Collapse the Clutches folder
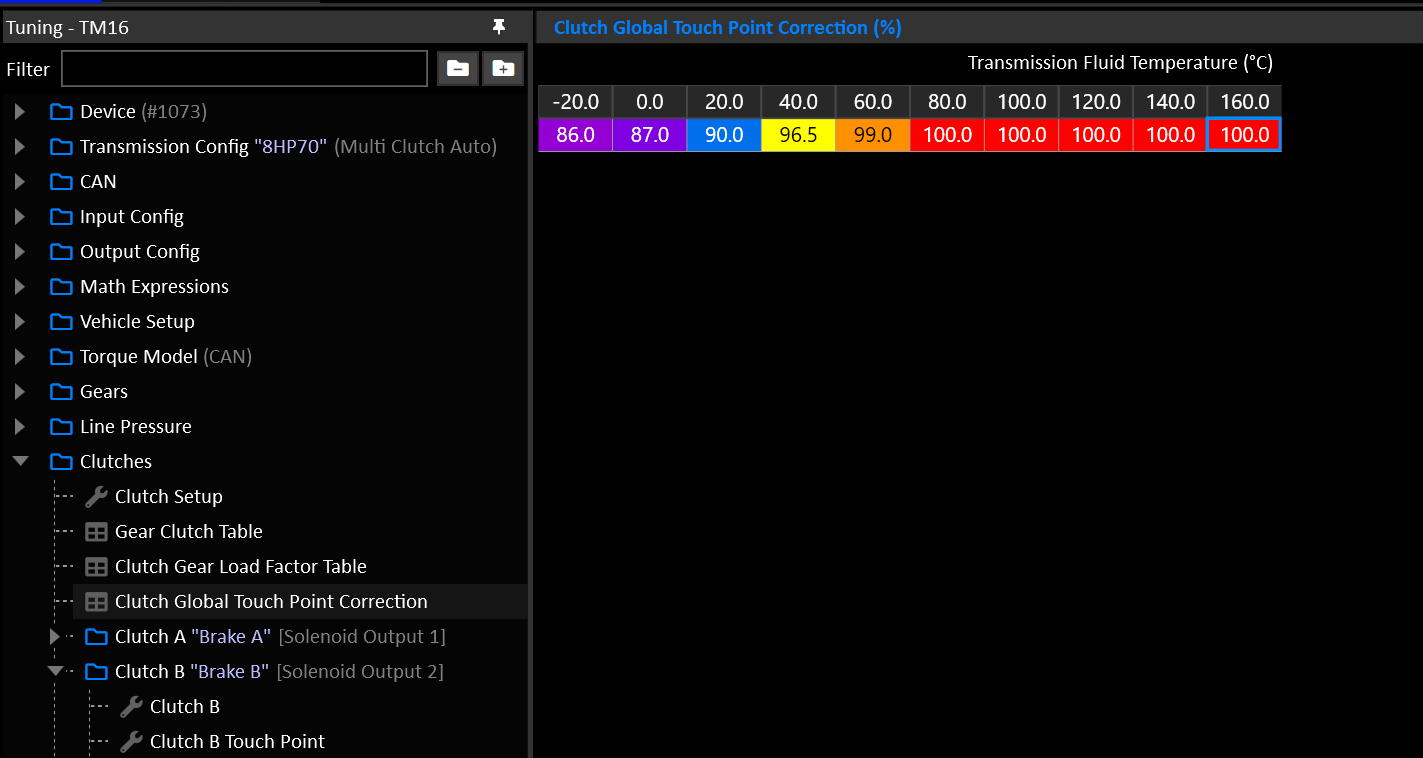 20,461
